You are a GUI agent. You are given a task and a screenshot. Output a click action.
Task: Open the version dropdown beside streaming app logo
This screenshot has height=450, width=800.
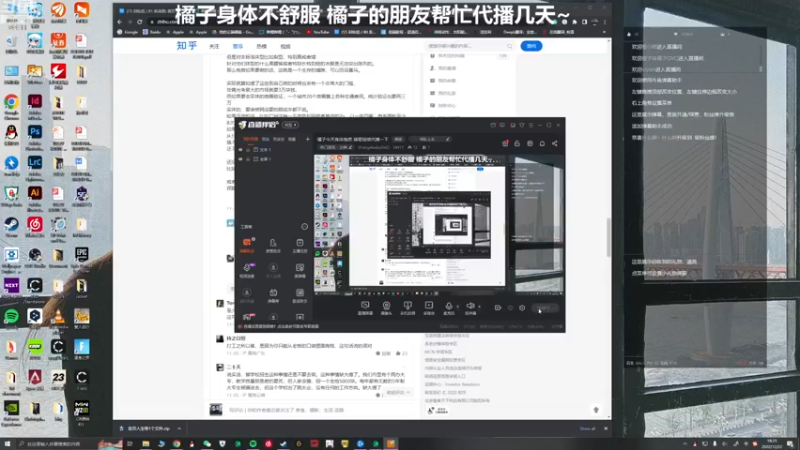point(291,125)
